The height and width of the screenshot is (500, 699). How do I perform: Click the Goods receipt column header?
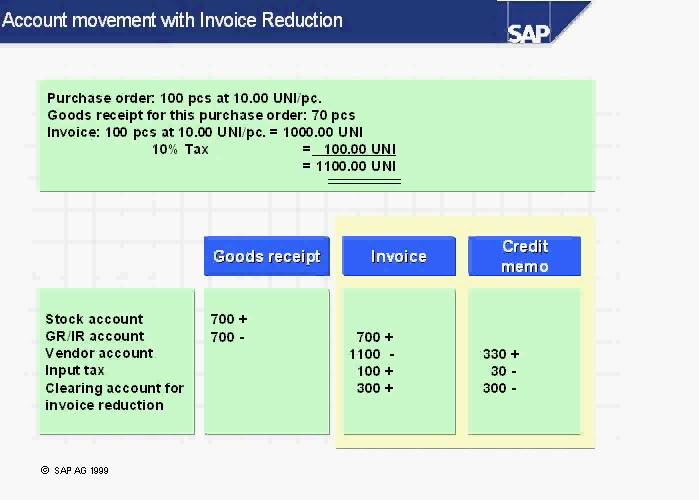pyautogui.click(x=267, y=256)
